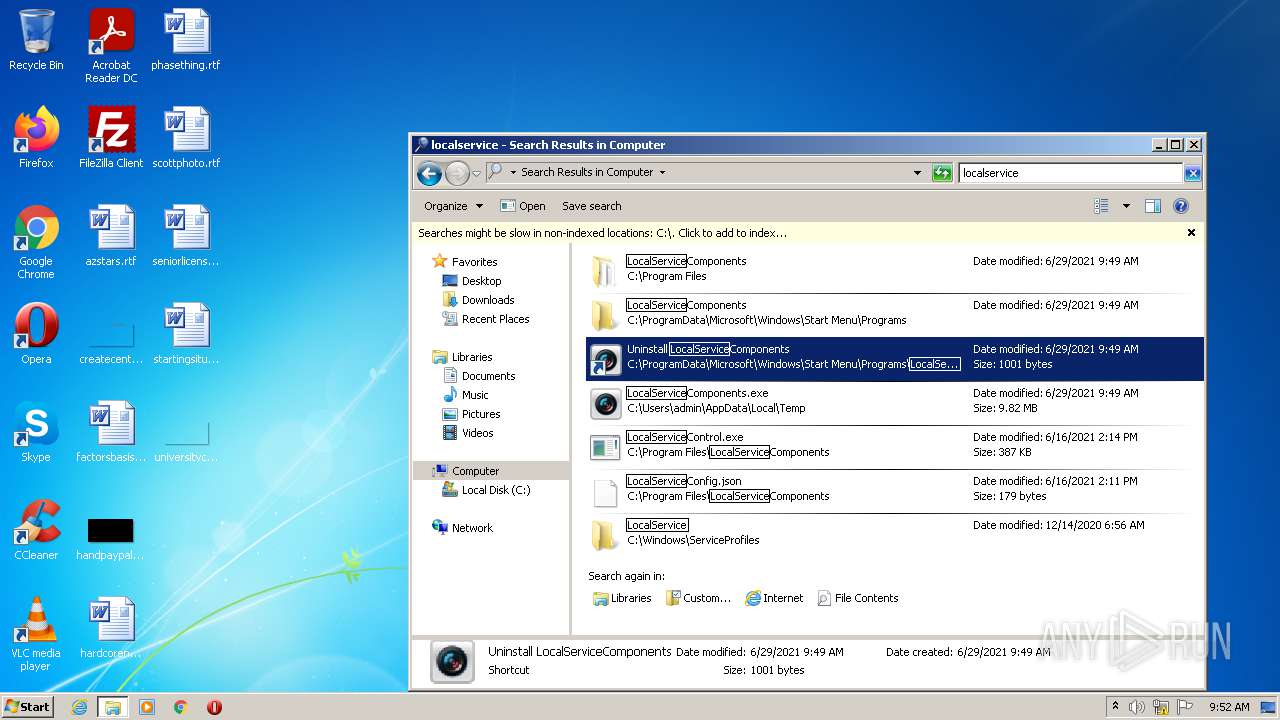Viewport: 1280px width, 720px height.
Task: Open Explorer help question mark icon
Action: pyautogui.click(x=1180, y=206)
